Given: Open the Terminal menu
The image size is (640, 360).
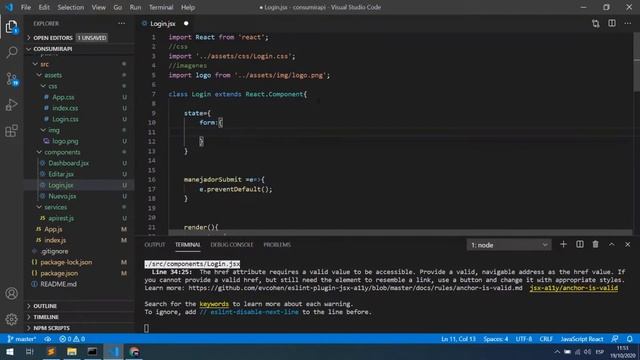Looking at the screenshot, I should (x=161, y=7).
